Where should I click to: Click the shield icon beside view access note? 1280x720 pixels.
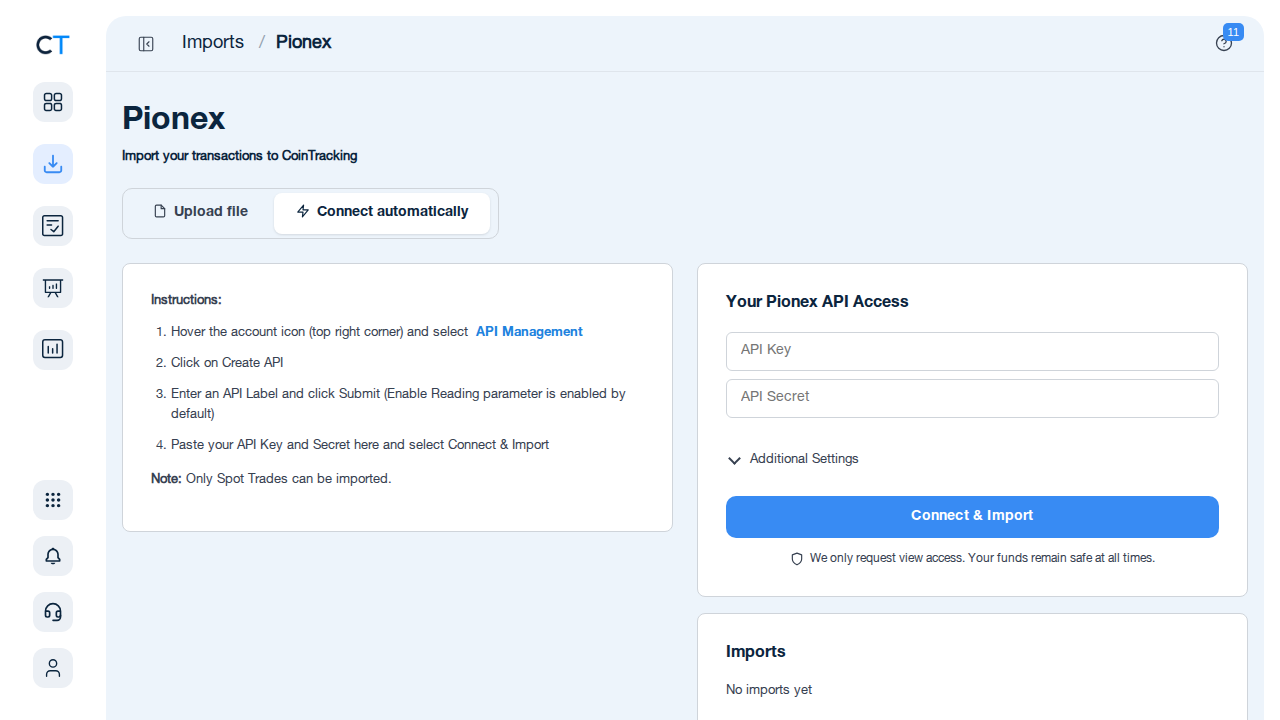tap(797, 559)
